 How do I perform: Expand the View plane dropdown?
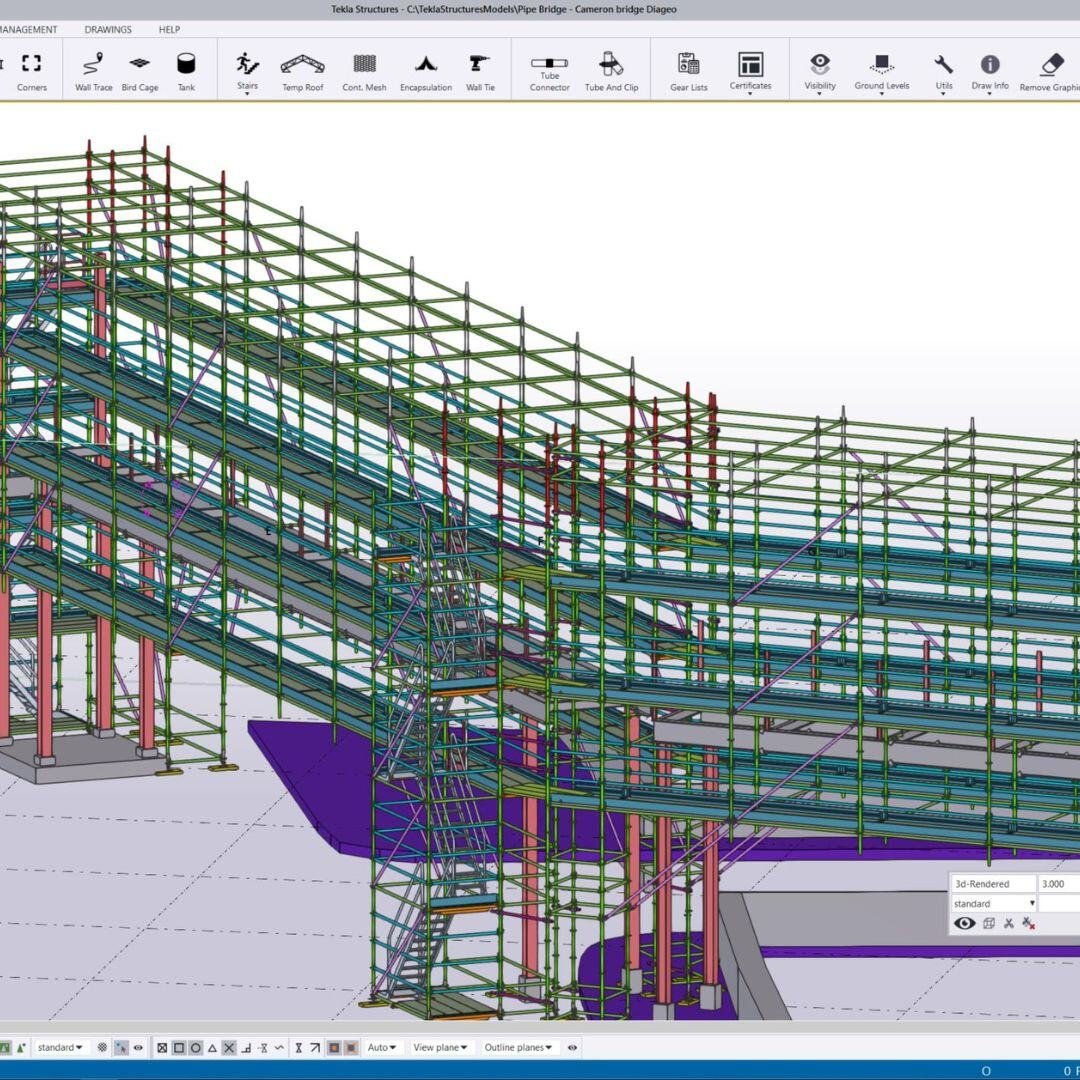[x=442, y=1047]
